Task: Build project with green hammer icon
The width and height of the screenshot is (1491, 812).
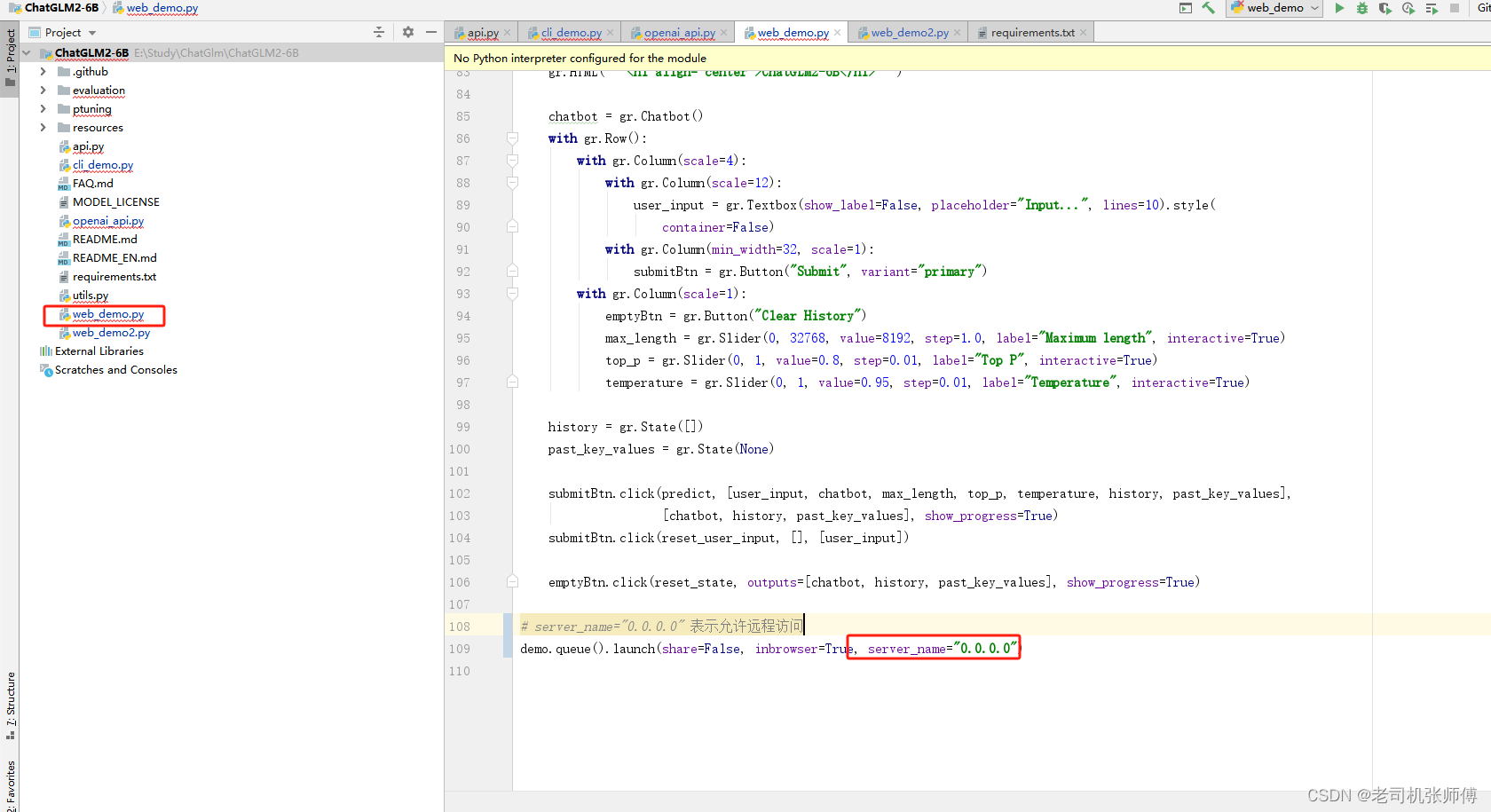Action: 1209,8
